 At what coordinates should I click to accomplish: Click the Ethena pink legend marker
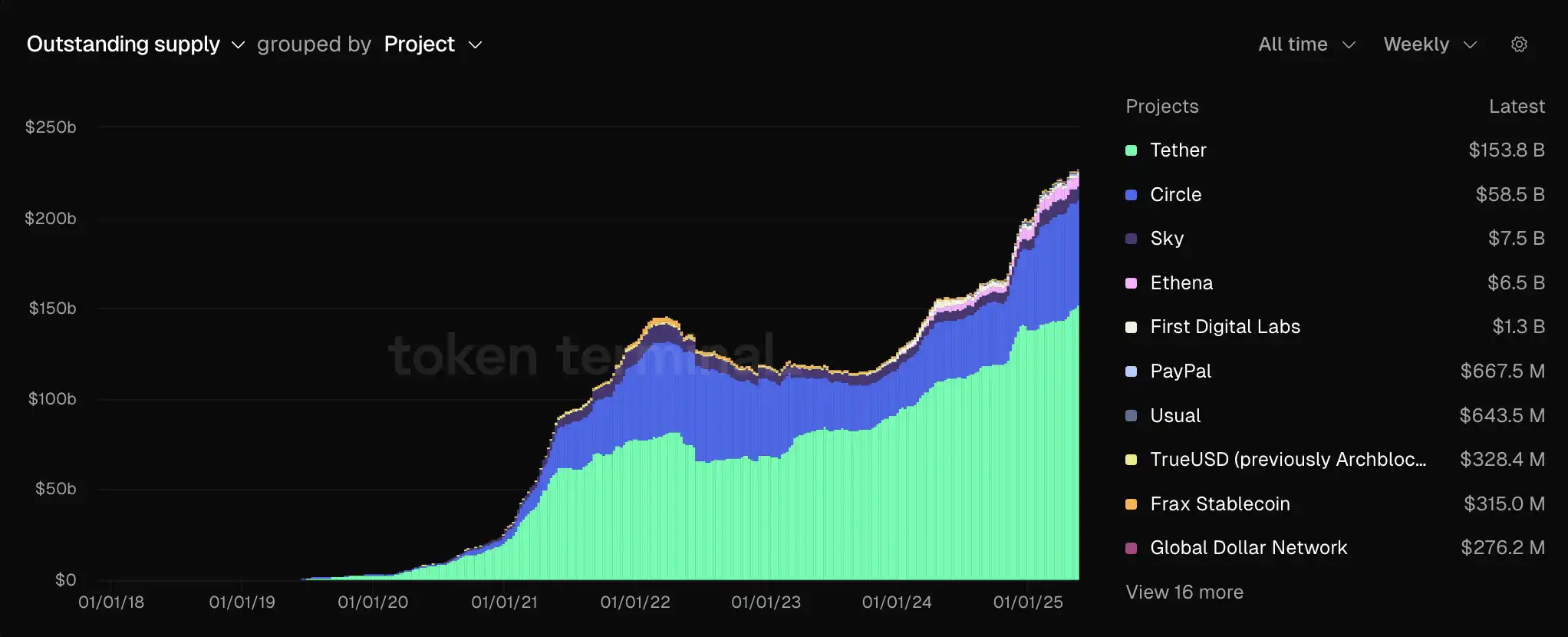point(1131,283)
